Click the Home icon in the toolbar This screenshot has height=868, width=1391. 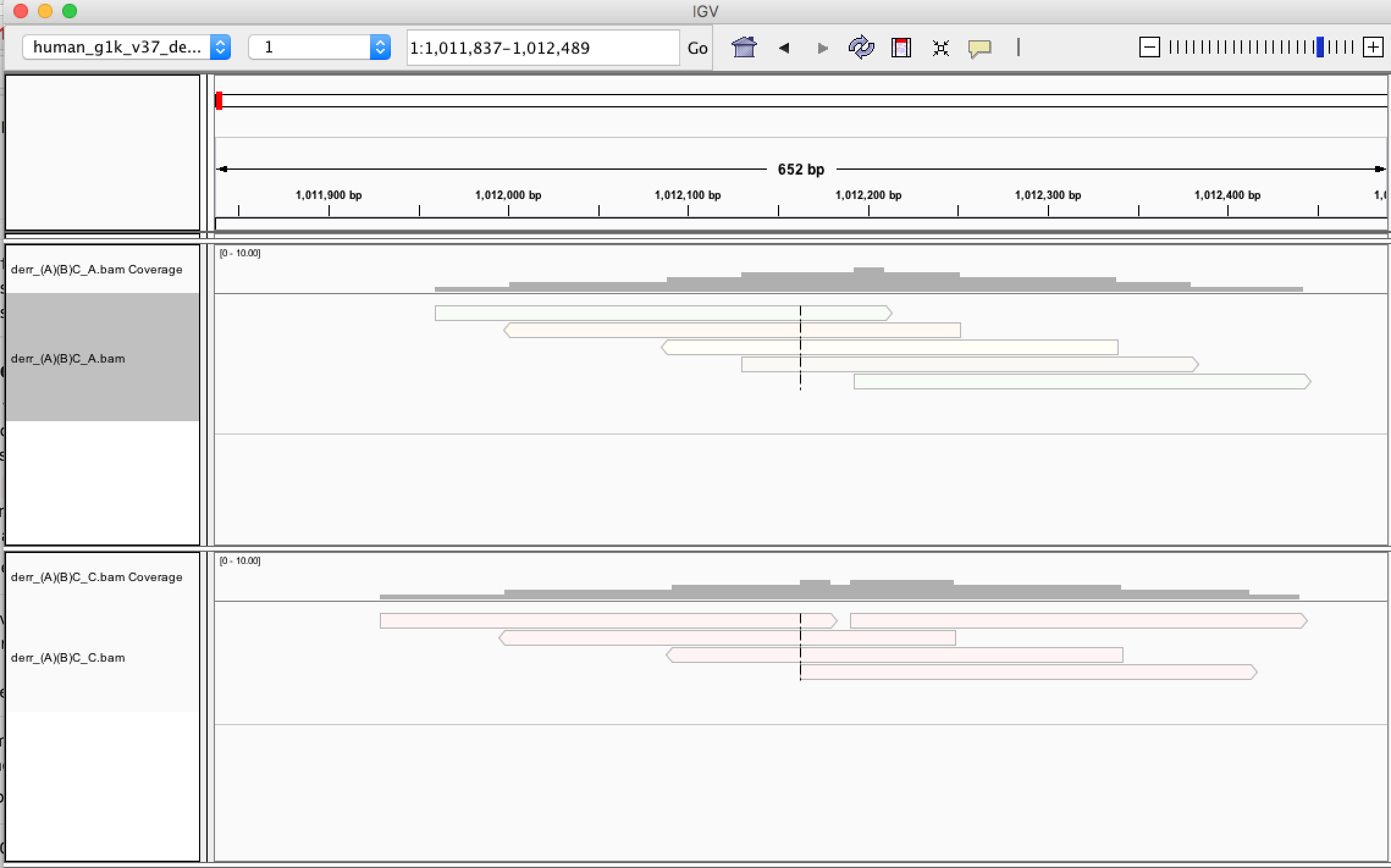(x=744, y=47)
